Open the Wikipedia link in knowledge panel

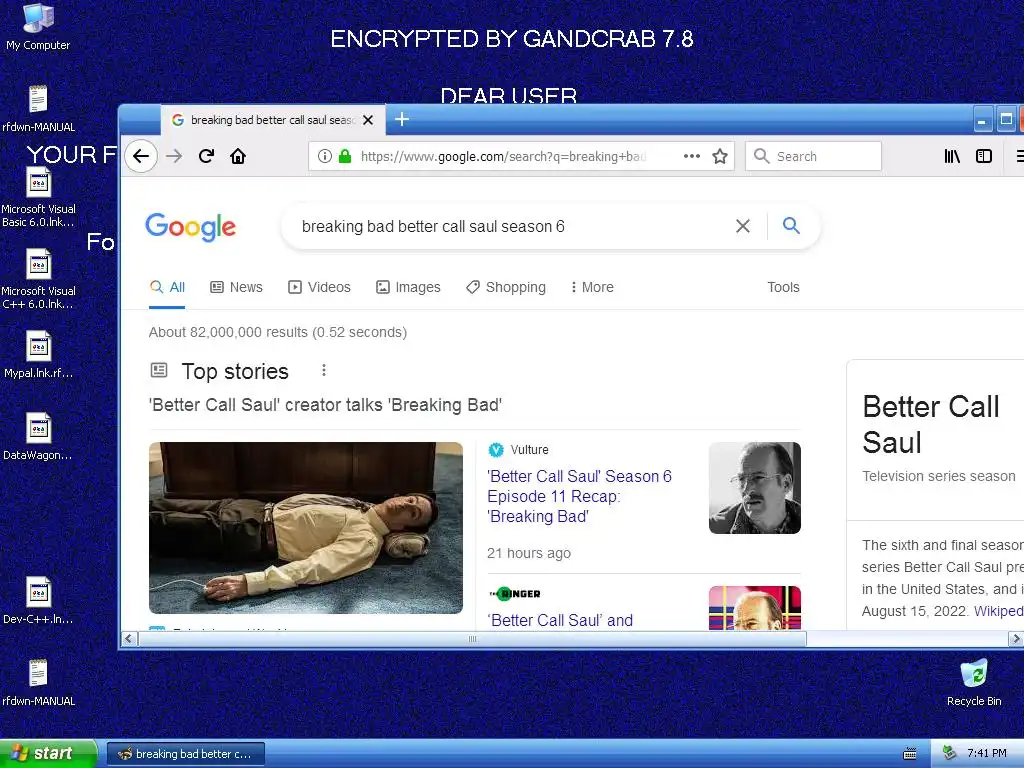(x=999, y=611)
